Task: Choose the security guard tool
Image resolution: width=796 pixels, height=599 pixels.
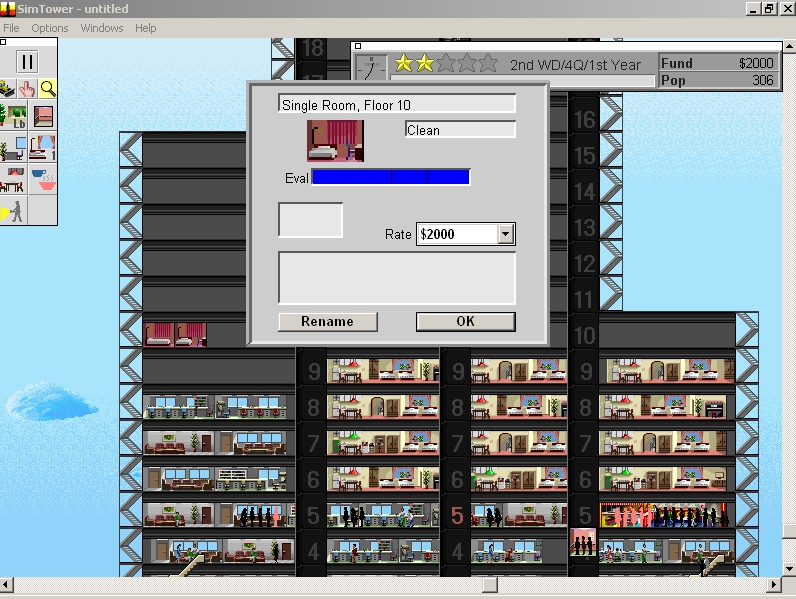Action: point(14,211)
